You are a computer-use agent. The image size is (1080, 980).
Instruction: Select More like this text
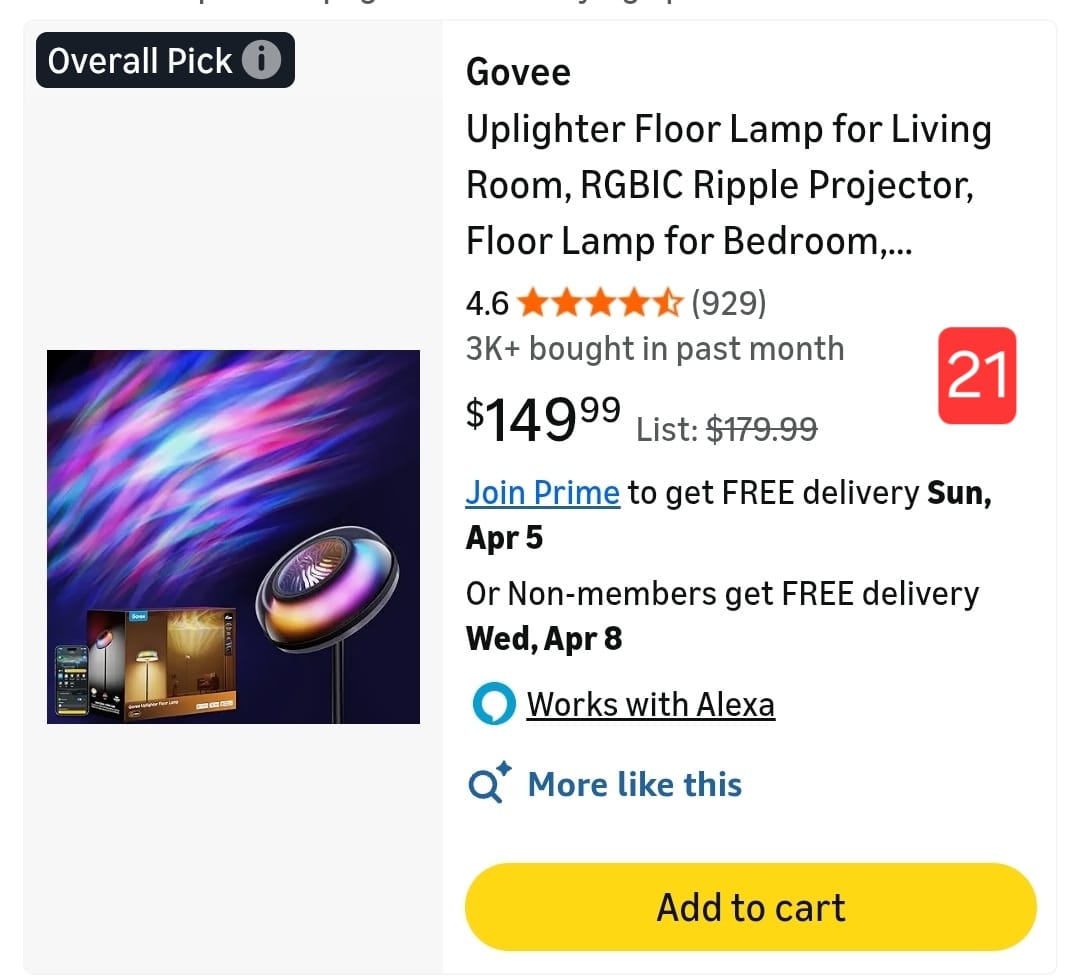[634, 784]
